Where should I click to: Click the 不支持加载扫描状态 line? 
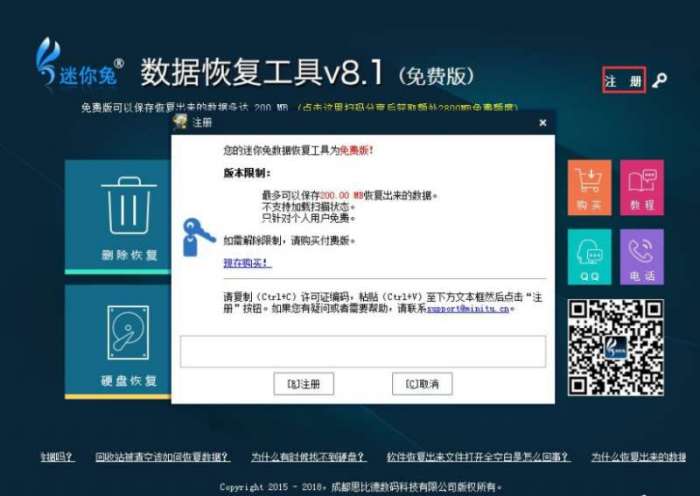point(308,207)
